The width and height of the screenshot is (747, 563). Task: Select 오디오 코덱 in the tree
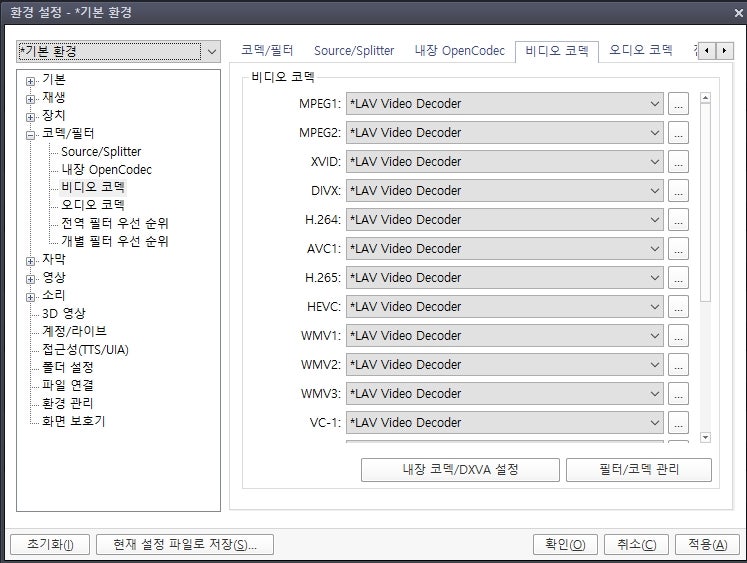93,205
